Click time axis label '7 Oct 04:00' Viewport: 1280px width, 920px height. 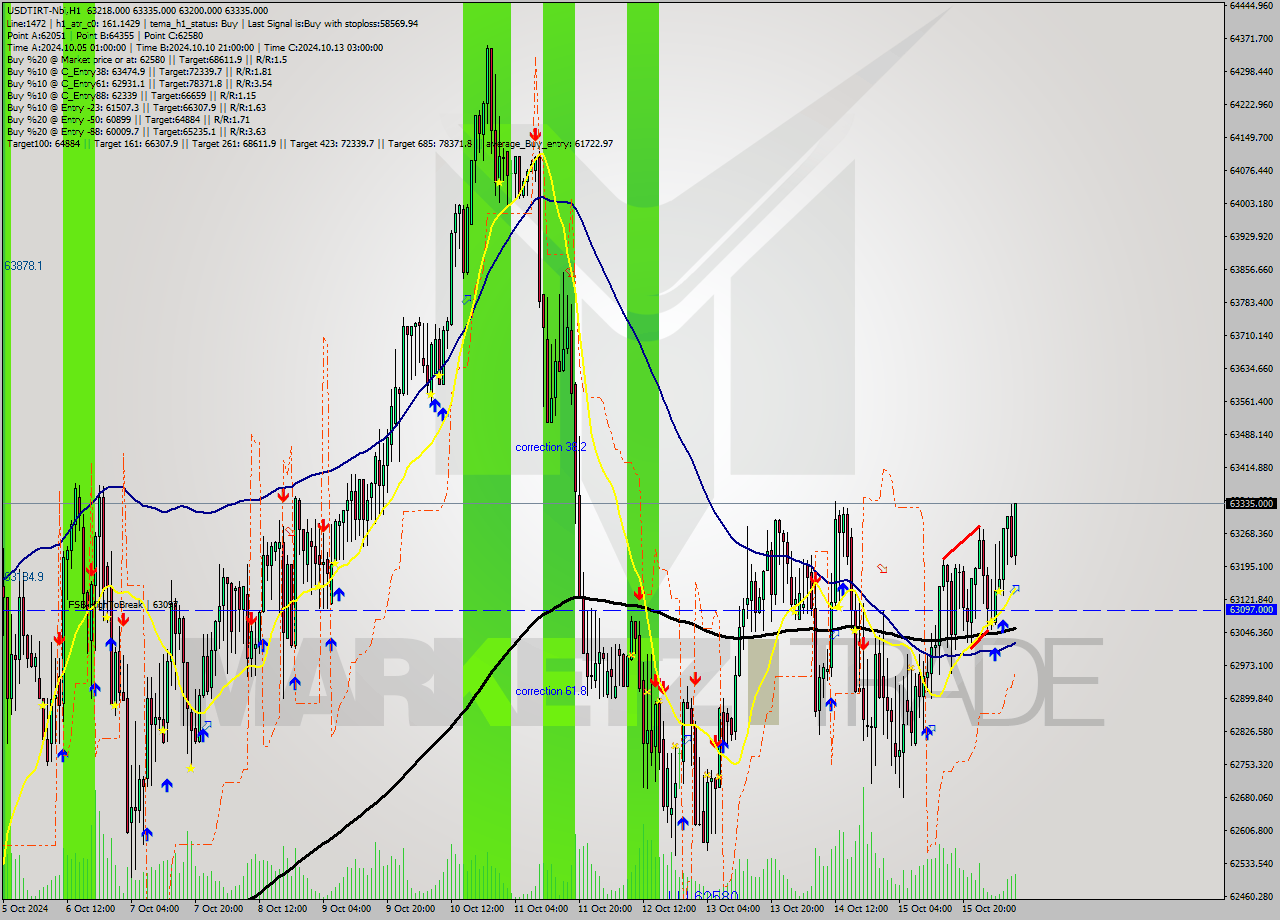(x=155, y=909)
